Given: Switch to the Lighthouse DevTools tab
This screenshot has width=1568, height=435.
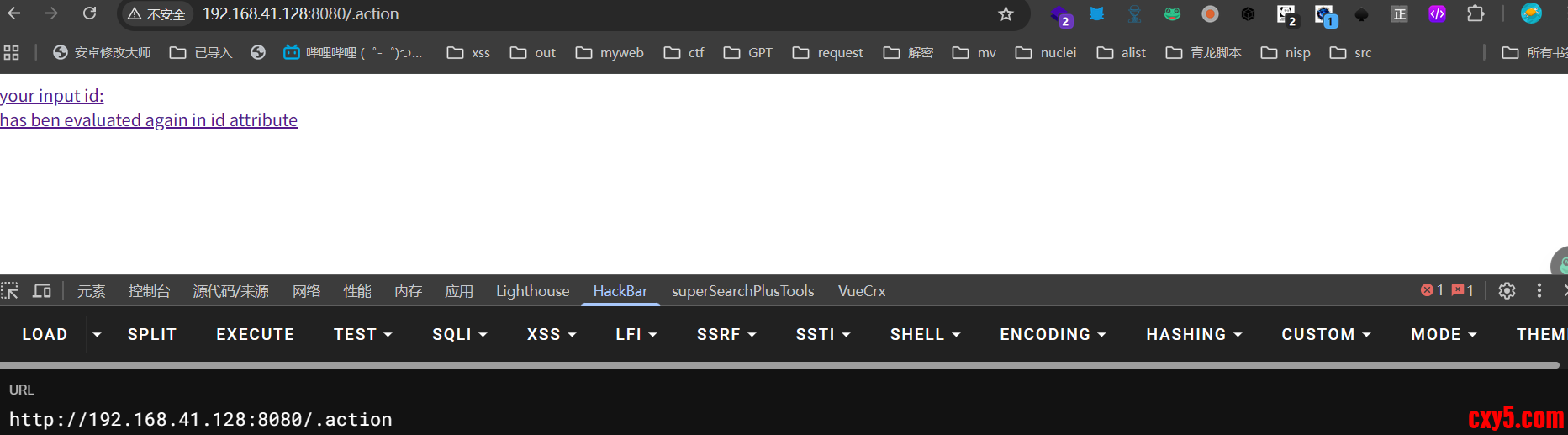Looking at the screenshot, I should tap(533, 290).
